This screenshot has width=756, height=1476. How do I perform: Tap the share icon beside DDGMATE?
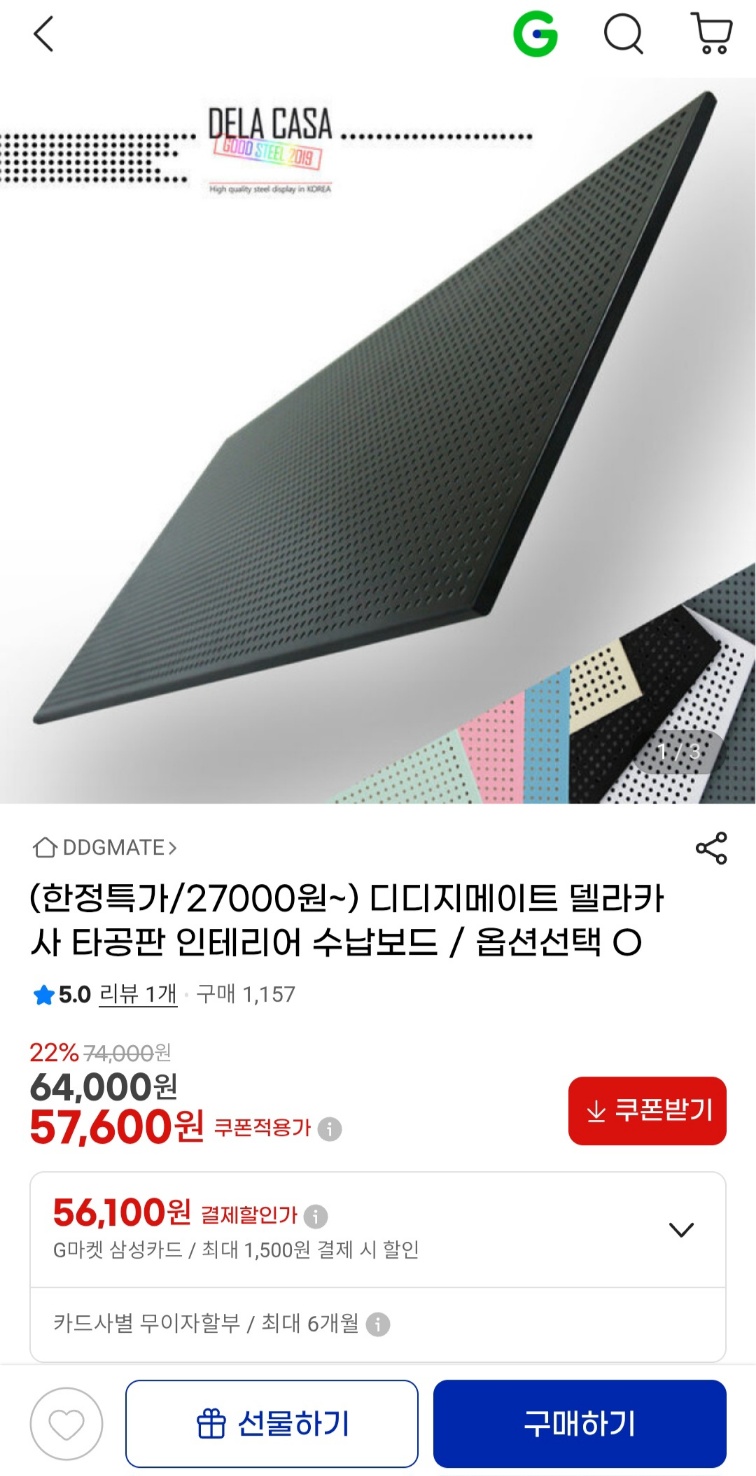coord(711,848)
